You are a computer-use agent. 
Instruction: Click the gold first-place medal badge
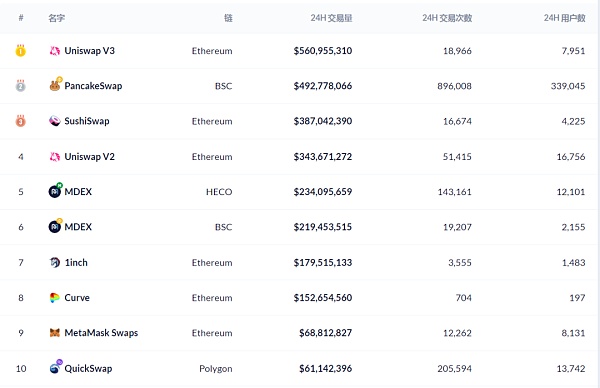21,50
